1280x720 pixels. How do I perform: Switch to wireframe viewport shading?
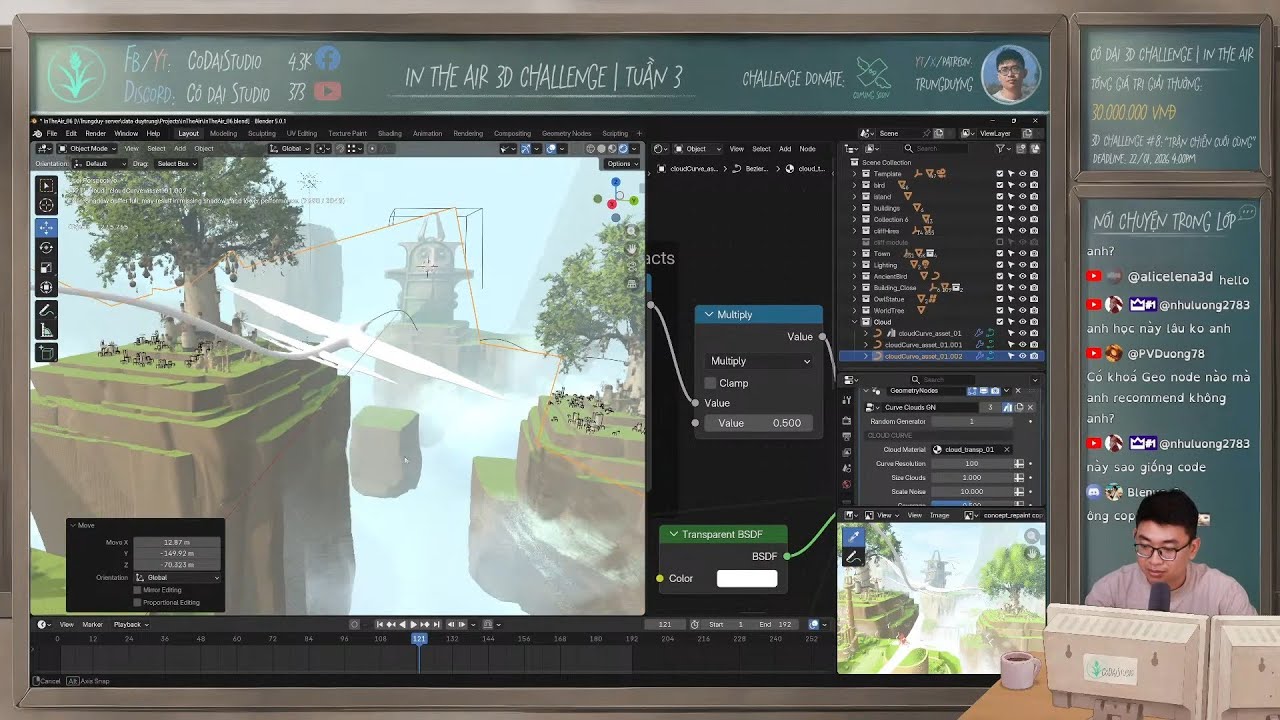click(590, 148)
